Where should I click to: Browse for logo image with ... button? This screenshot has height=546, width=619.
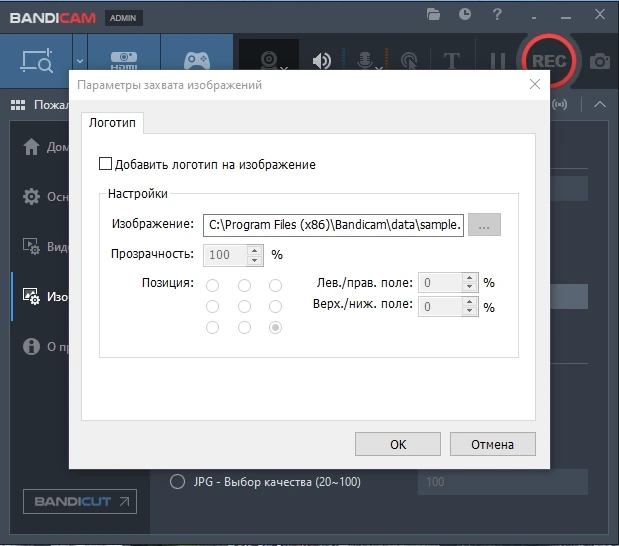(x=484, y=225)
